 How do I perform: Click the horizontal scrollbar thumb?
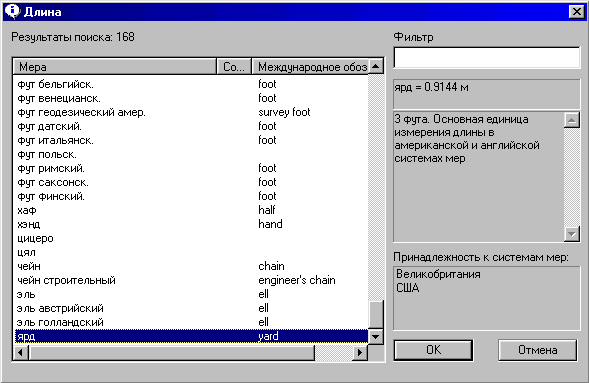[172, 353]
